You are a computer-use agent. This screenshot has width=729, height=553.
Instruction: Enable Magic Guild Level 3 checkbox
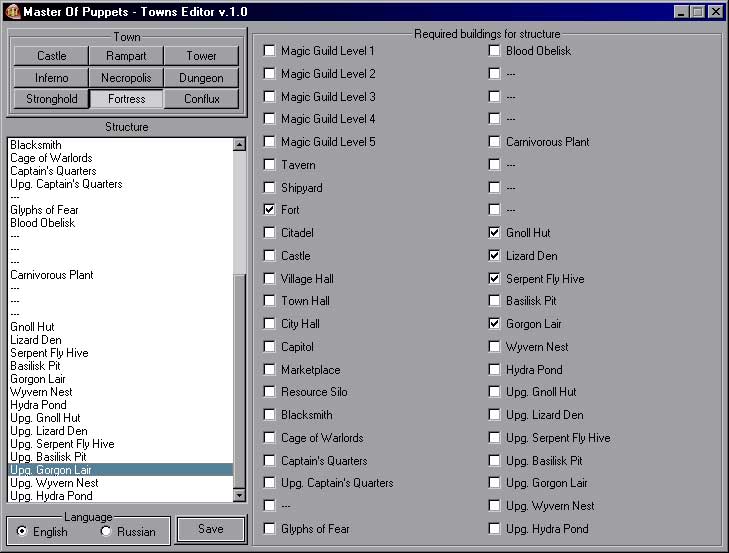pyautogui.click(x=269, y=96)
